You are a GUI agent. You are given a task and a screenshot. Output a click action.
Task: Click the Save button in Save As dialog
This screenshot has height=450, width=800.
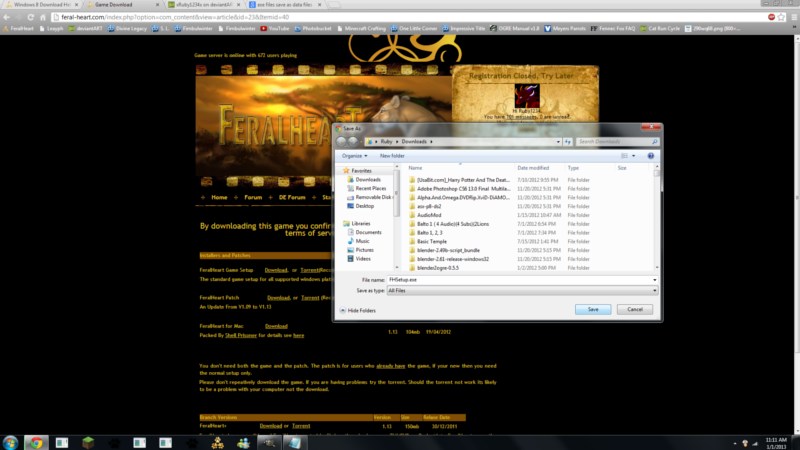pyautogui.click(x=592, y=309)
